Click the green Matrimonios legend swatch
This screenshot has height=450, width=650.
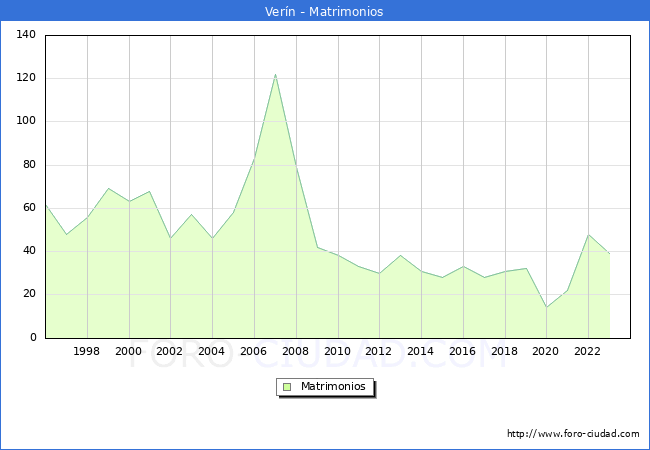(287, 387)
